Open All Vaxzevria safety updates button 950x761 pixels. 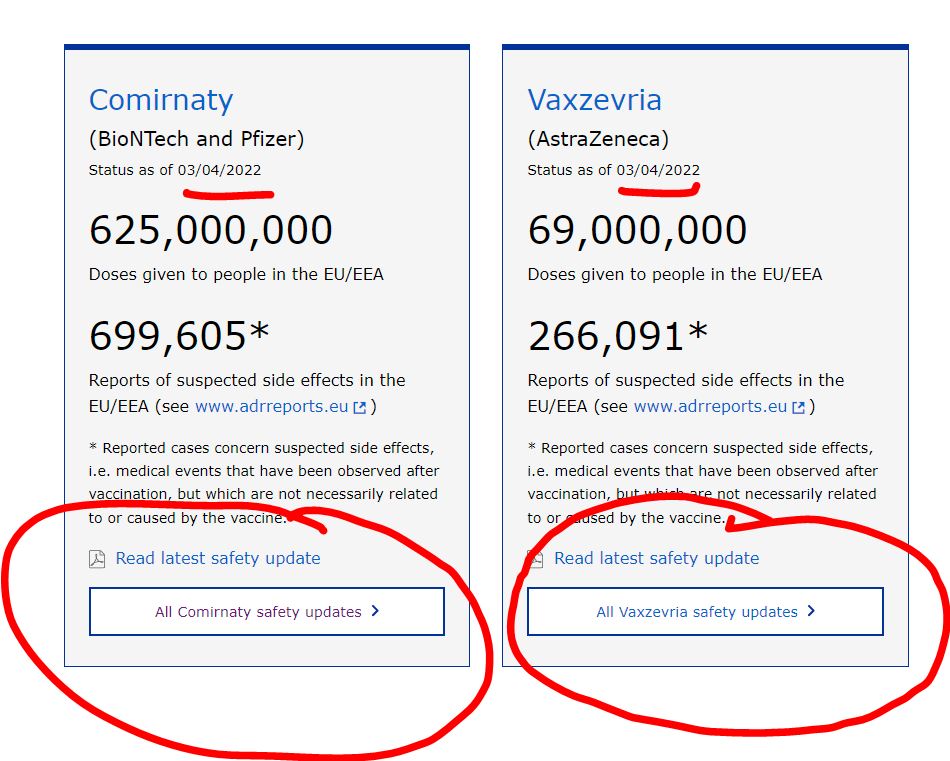click(705, 611)
